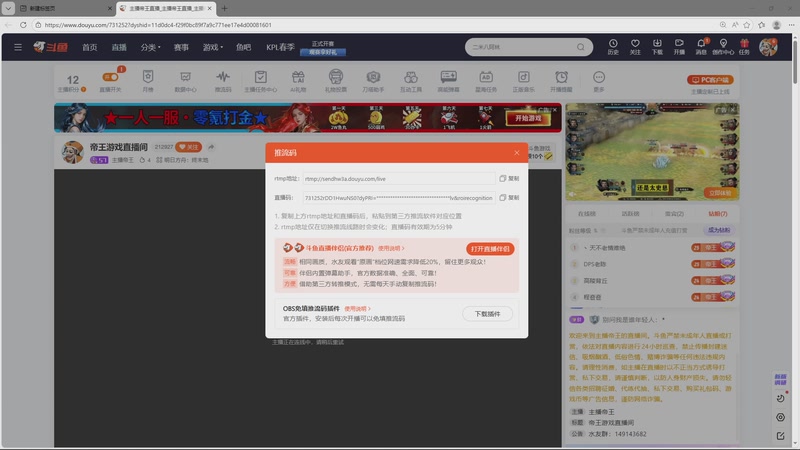Open 互动工具 toolbar icon
The height and width of the screenshot is (450, 800).
pyautogui.click(x=411, y=81)
